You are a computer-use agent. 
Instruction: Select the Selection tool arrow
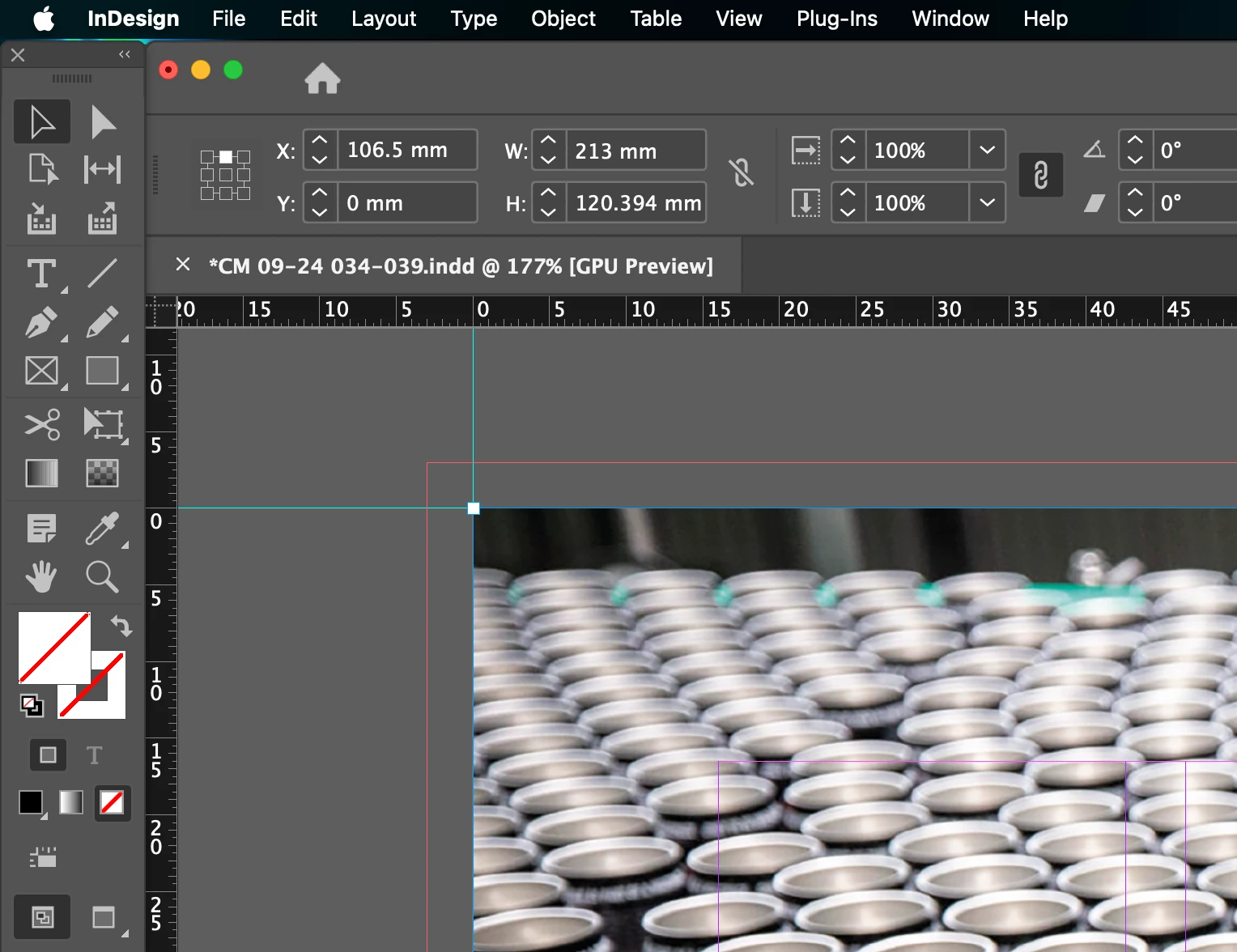(x=42, y=122)
